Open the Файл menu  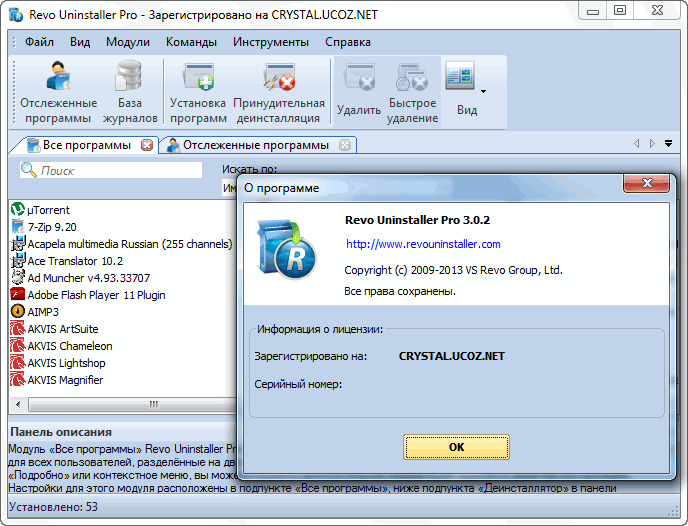(x=39, y=42)
